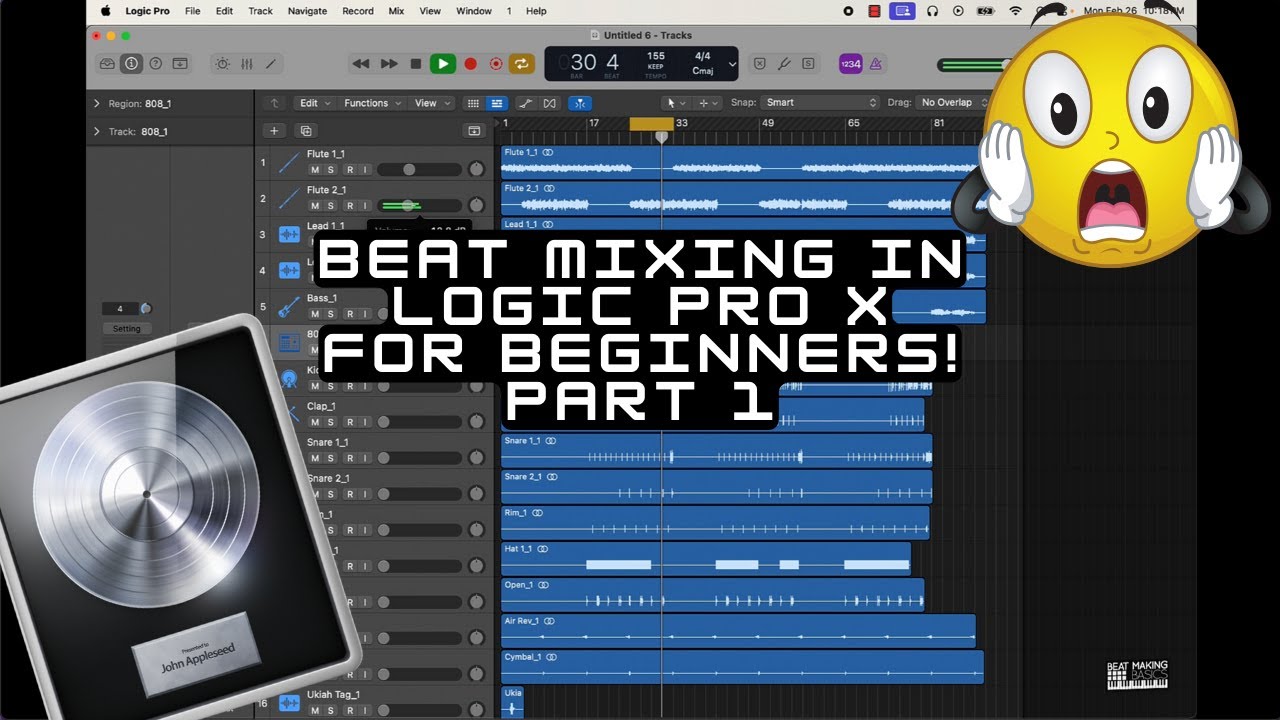1280x720 pixels.
Task: Open the File menu
Action: (193, 11)
